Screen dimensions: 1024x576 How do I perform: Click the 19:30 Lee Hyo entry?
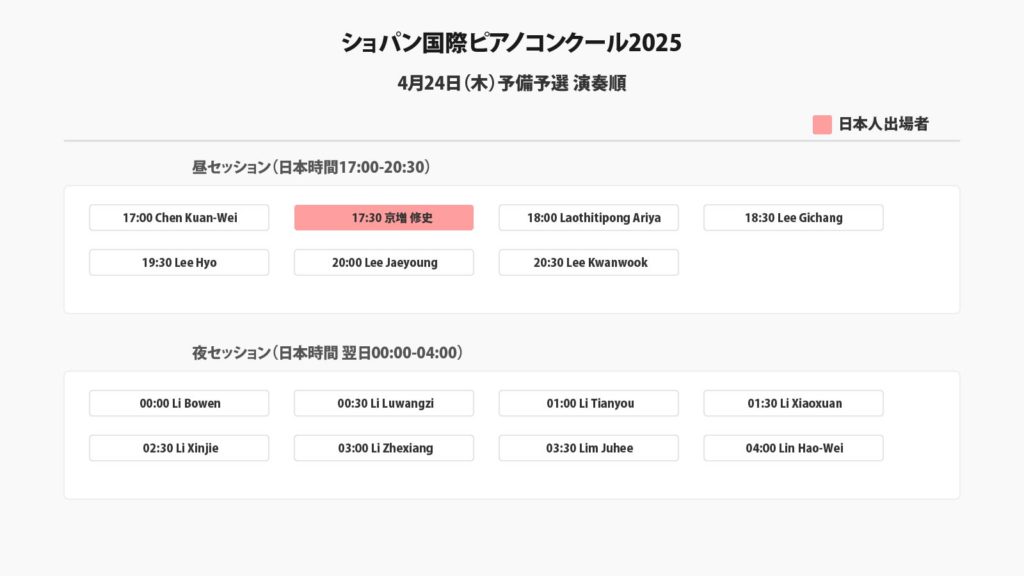click(179, 263)
